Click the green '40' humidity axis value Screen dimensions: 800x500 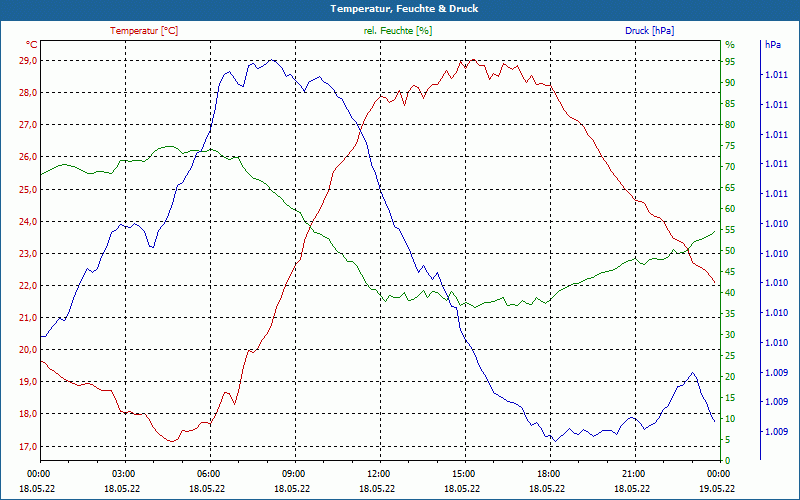click(730, 293)
